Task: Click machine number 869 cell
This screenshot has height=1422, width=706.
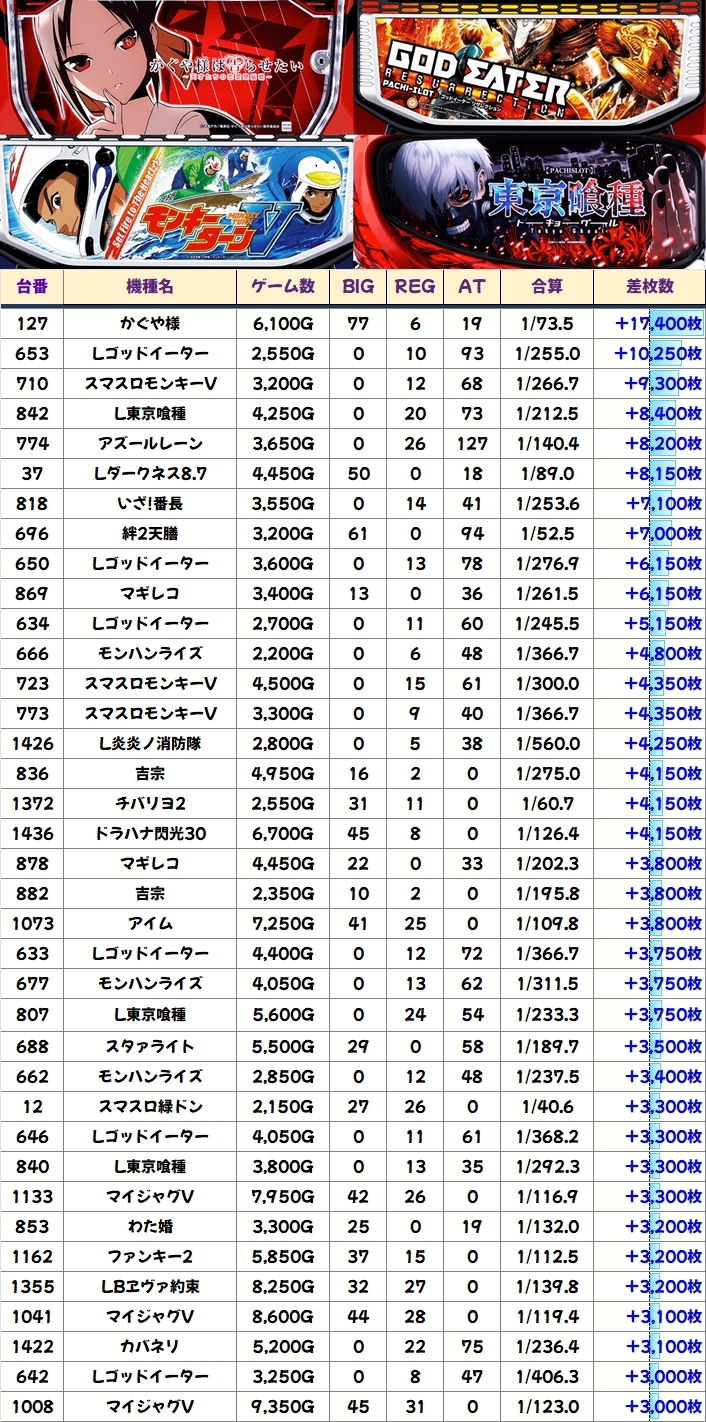Action: point(32,594)
